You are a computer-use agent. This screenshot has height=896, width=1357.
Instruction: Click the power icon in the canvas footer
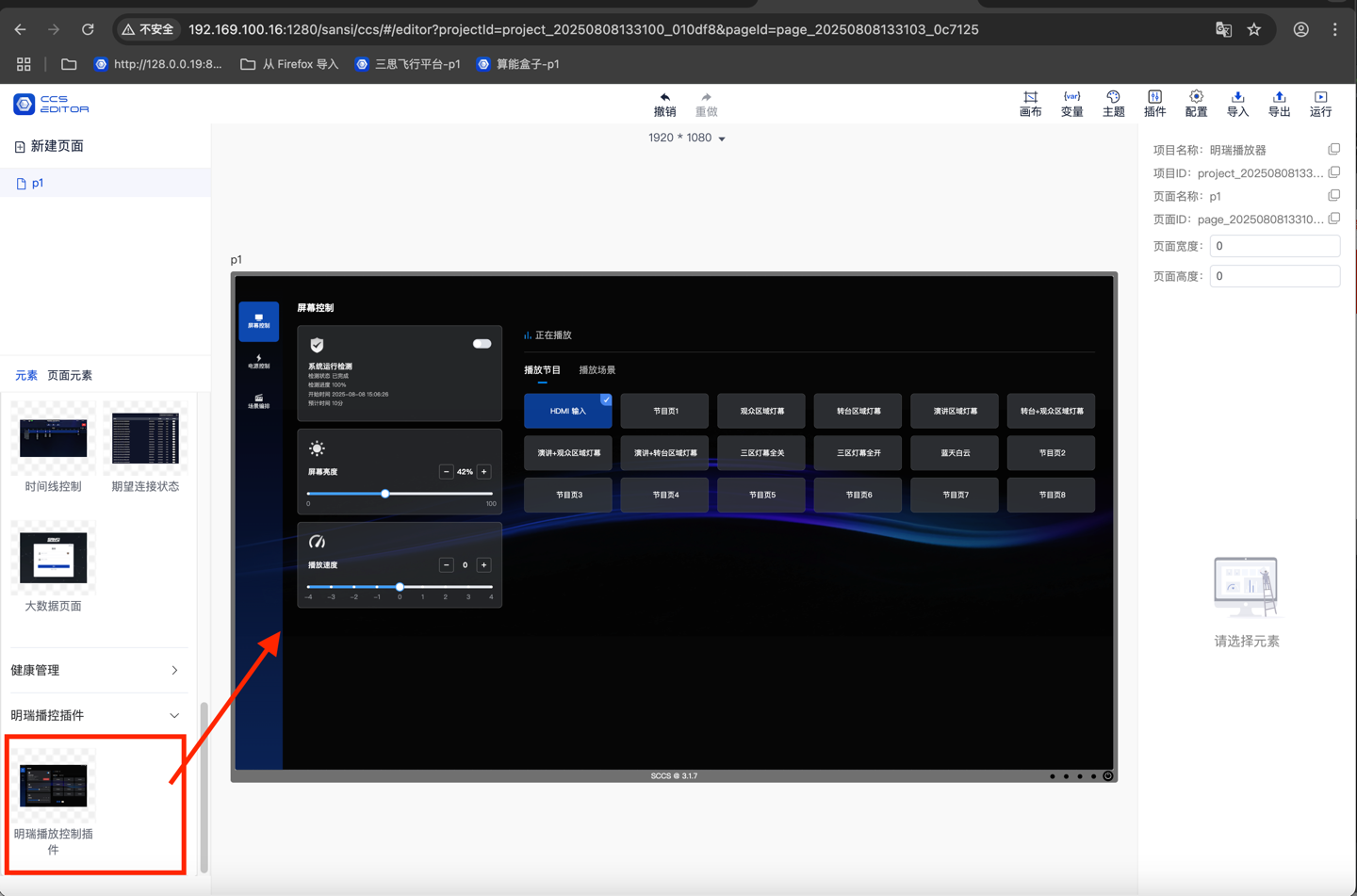(x=1107, y=776)
